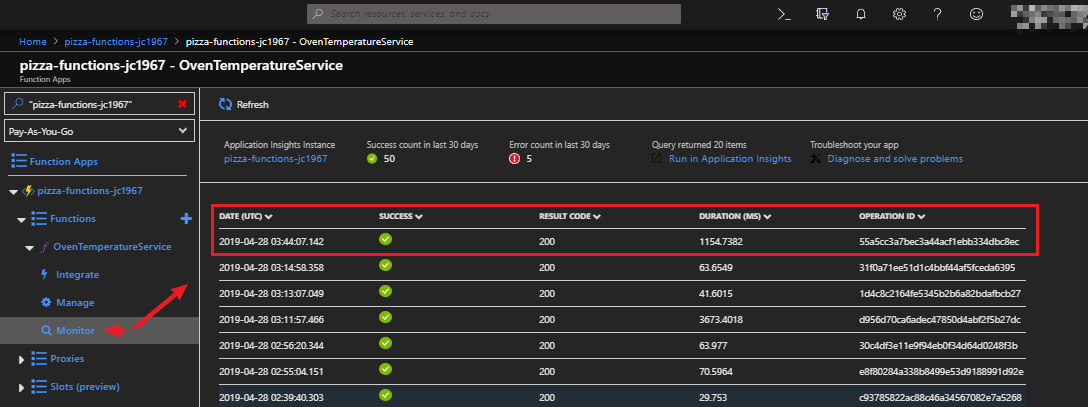Open pizza-functions-jc1967 Application Insights instance link
The image size is (1088, 407).
pyautogui.click(x=275, y=159)
